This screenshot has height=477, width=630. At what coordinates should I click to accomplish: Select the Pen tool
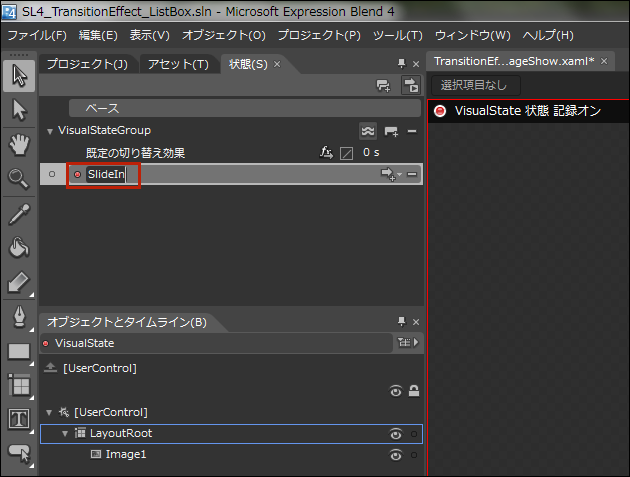click(19, 317)
